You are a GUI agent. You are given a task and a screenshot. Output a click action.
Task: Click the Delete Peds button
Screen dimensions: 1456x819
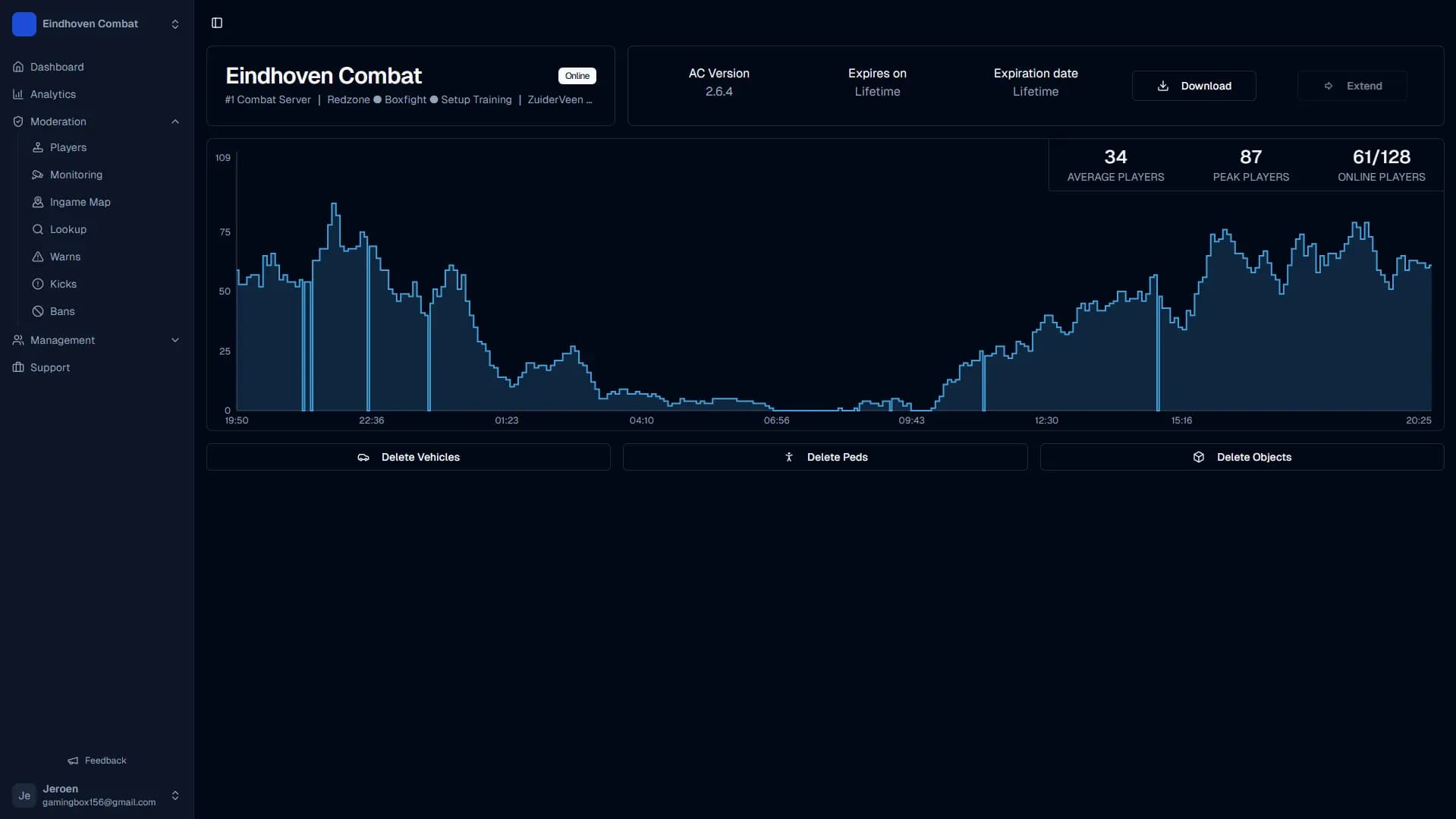click(825, 457)
